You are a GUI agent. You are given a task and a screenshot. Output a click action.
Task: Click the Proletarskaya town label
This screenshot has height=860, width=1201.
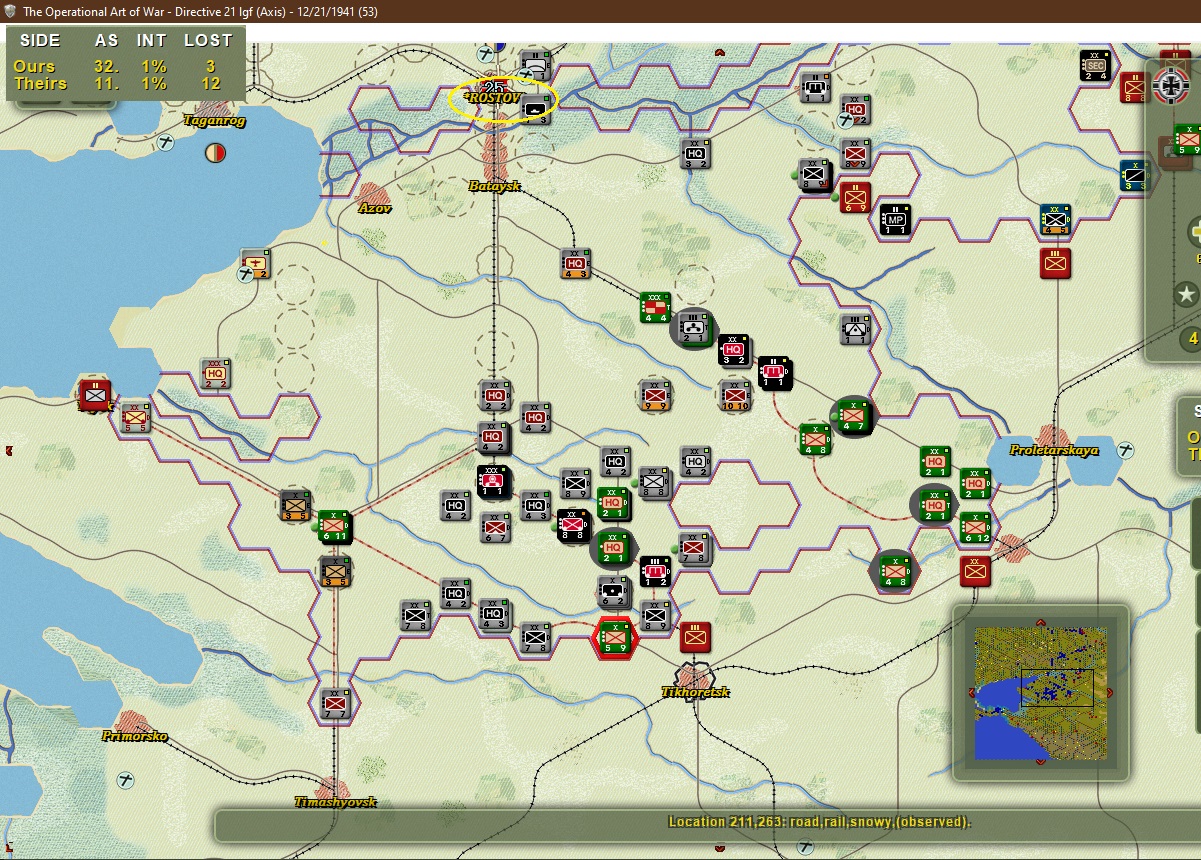1054,450
